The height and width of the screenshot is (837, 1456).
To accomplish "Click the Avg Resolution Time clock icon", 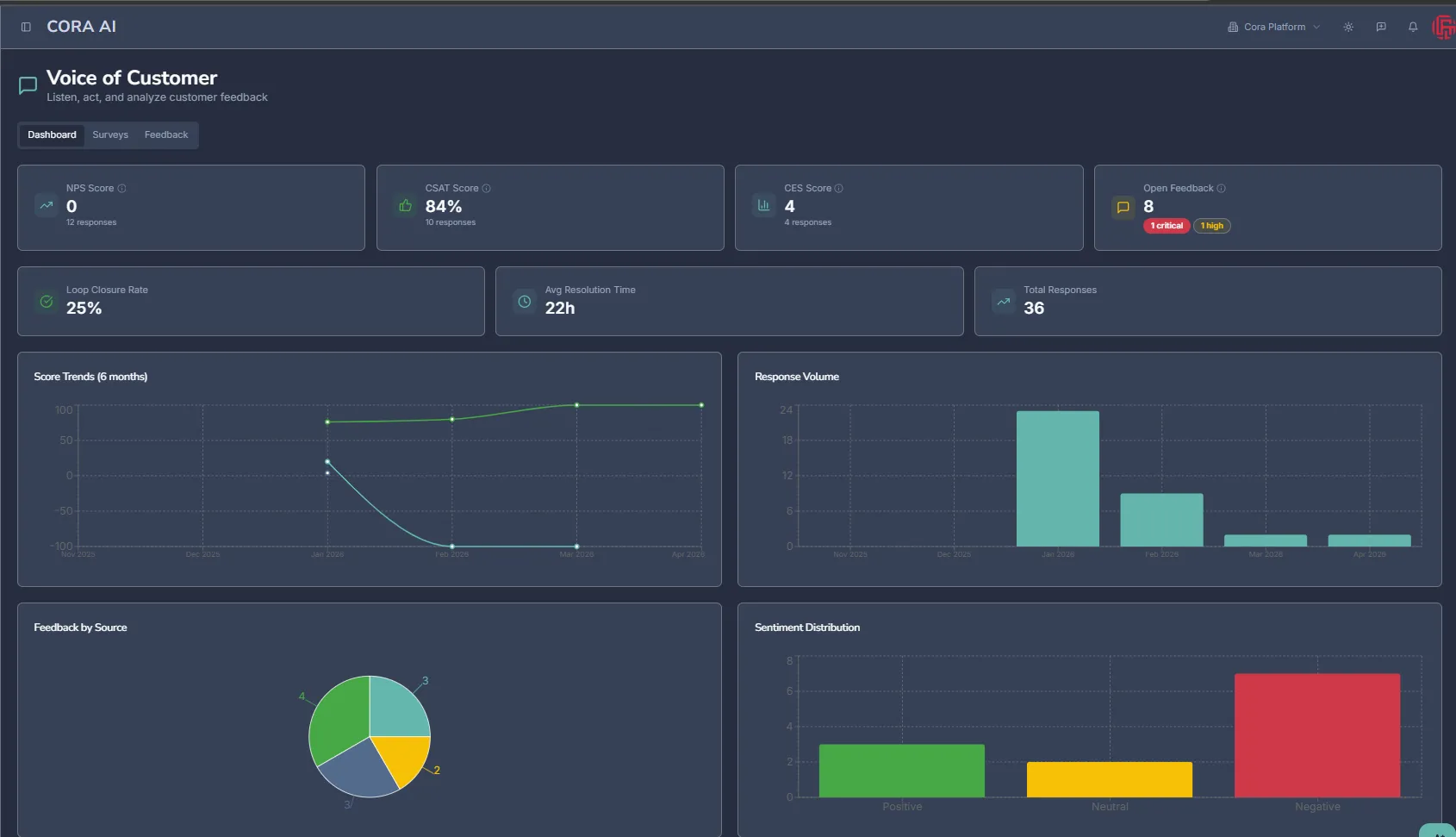I will [x=525, y=302].
